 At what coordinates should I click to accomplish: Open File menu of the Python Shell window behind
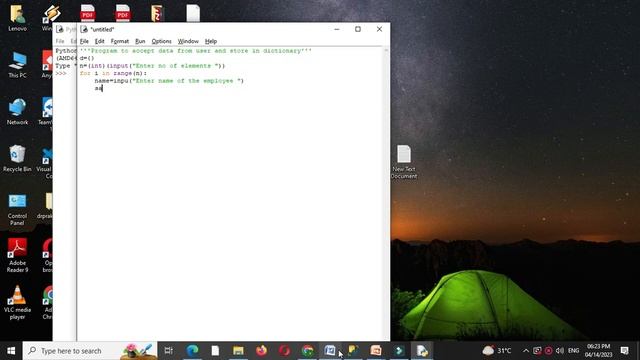60,41
